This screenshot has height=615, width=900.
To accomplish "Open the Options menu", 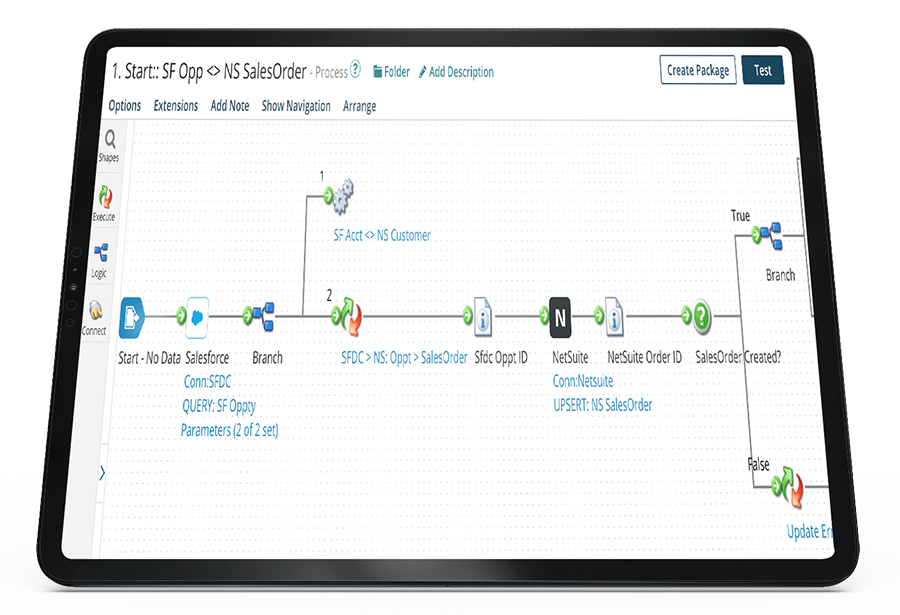I will [125, 105].
